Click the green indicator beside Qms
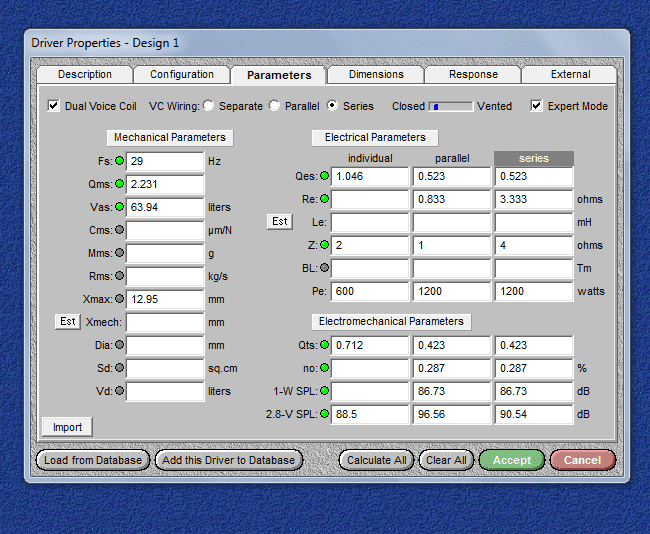This screenshot has height=534, width=650. point(119,184)
